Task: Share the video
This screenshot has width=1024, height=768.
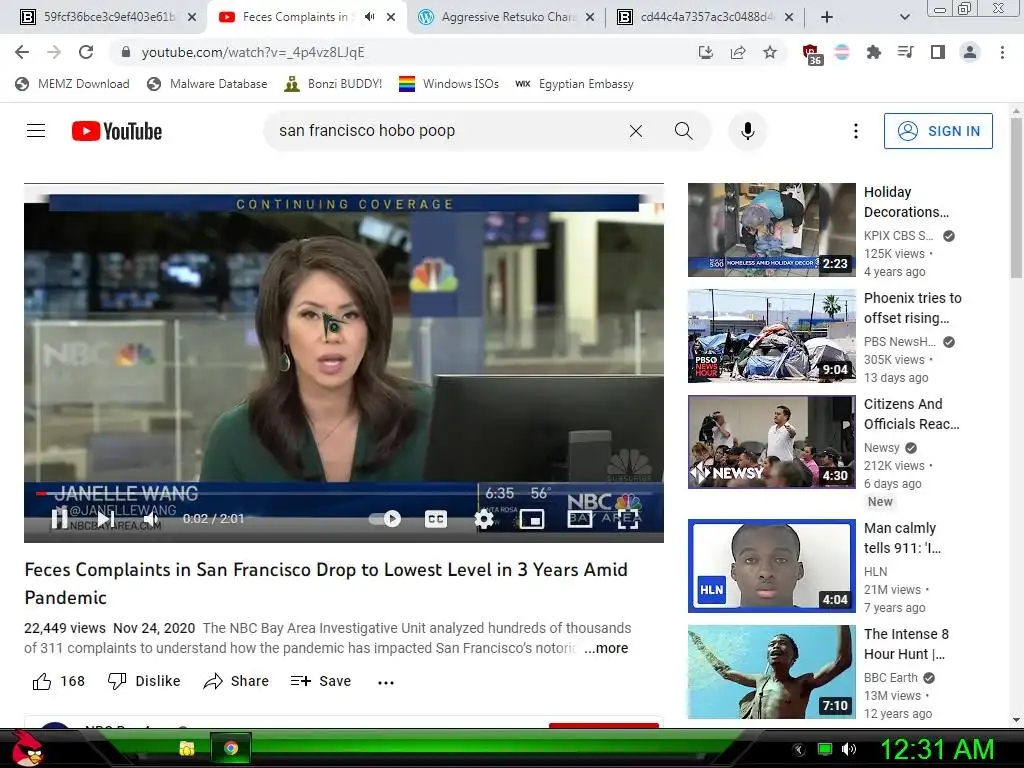Action: pos(236,681)
